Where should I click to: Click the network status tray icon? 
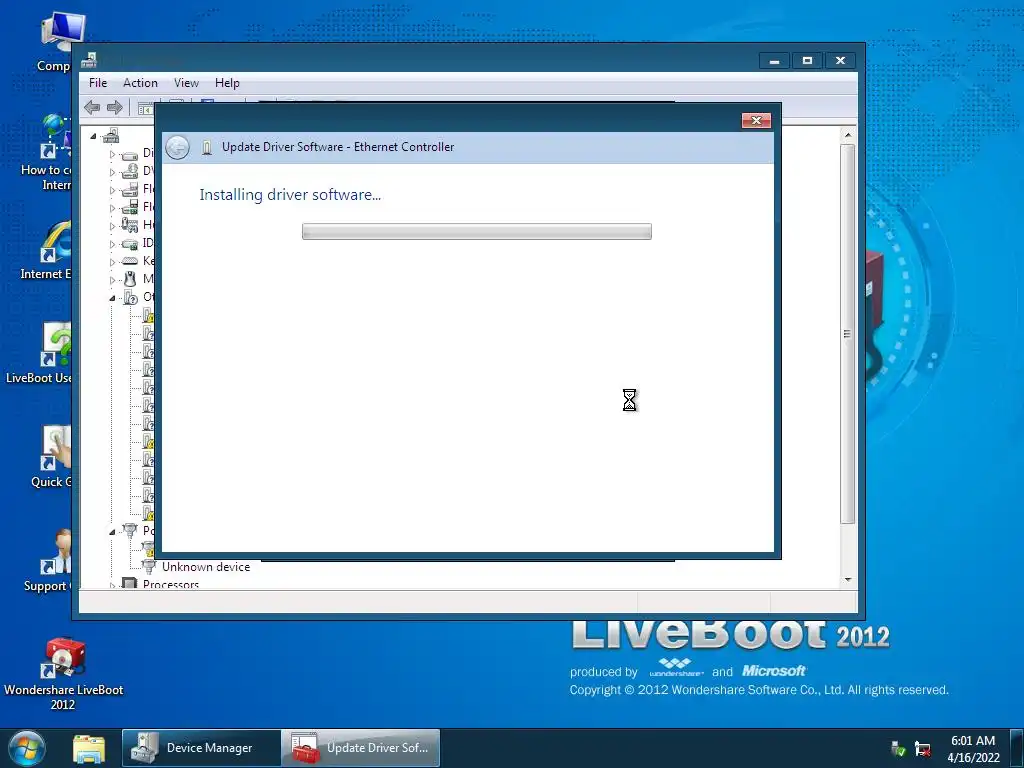pyautogui.click(x=923, y=748)
